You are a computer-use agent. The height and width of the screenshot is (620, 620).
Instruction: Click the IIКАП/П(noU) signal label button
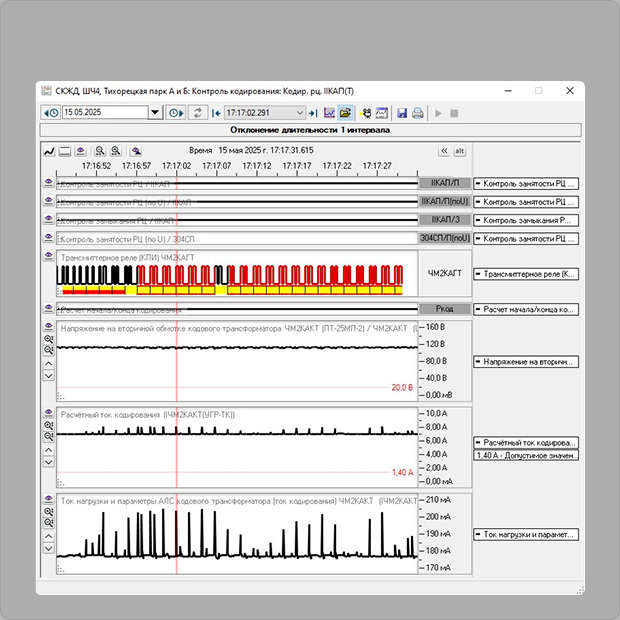click(x=445, y=201)
